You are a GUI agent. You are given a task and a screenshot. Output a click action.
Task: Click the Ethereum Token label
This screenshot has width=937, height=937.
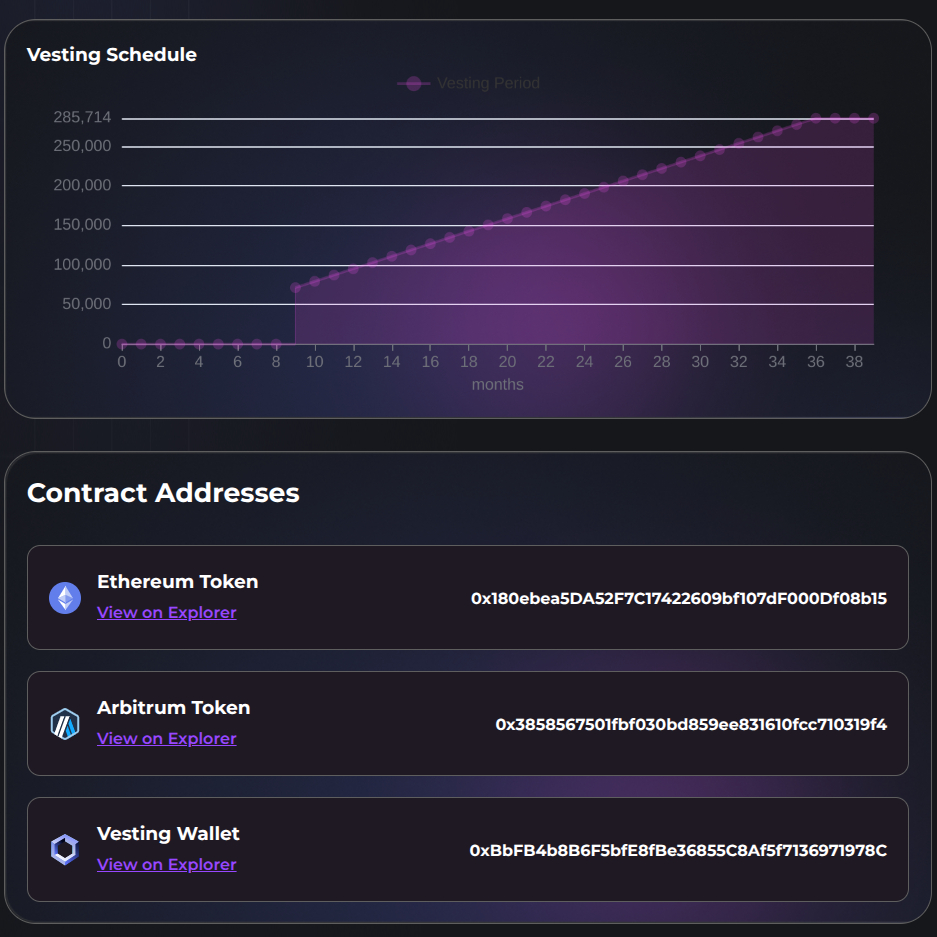pos(178,582)
